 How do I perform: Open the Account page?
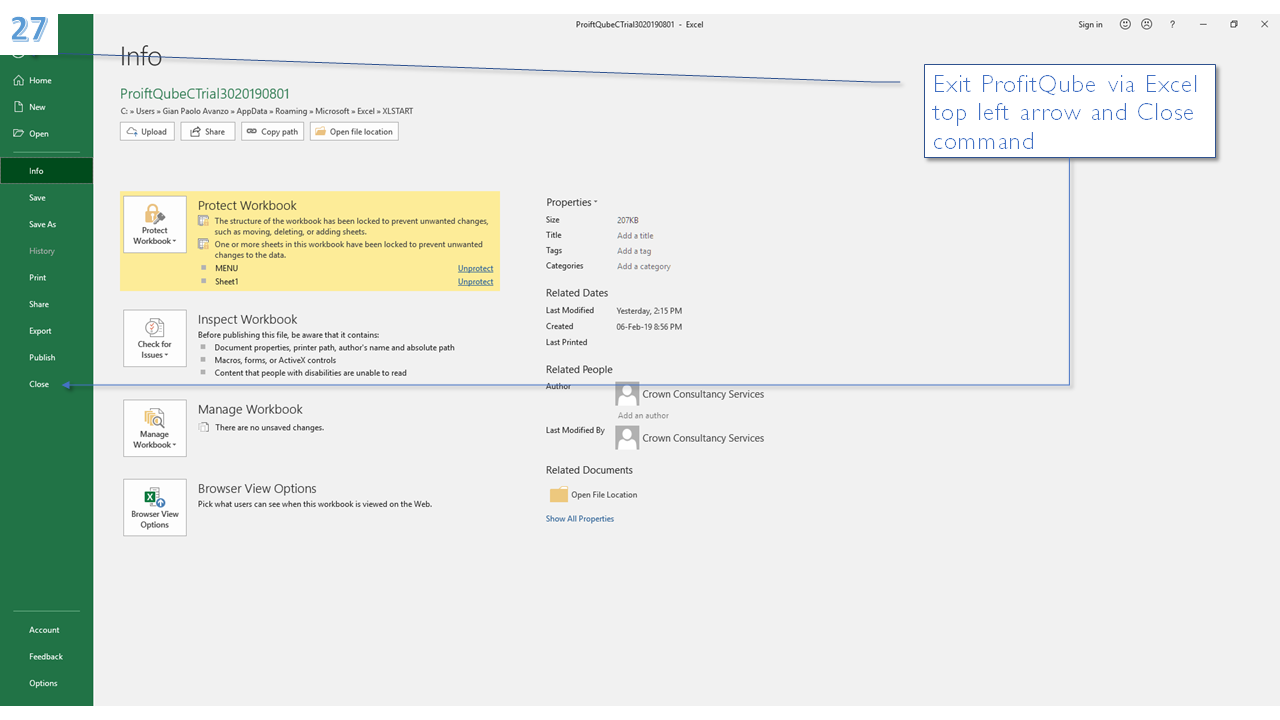(x=44, y=630)
